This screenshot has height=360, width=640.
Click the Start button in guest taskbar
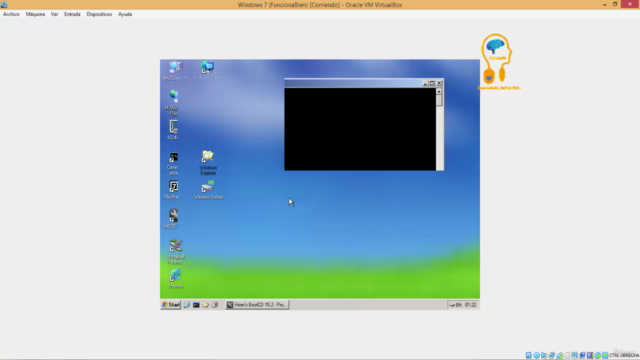click(x=171, y=305)
